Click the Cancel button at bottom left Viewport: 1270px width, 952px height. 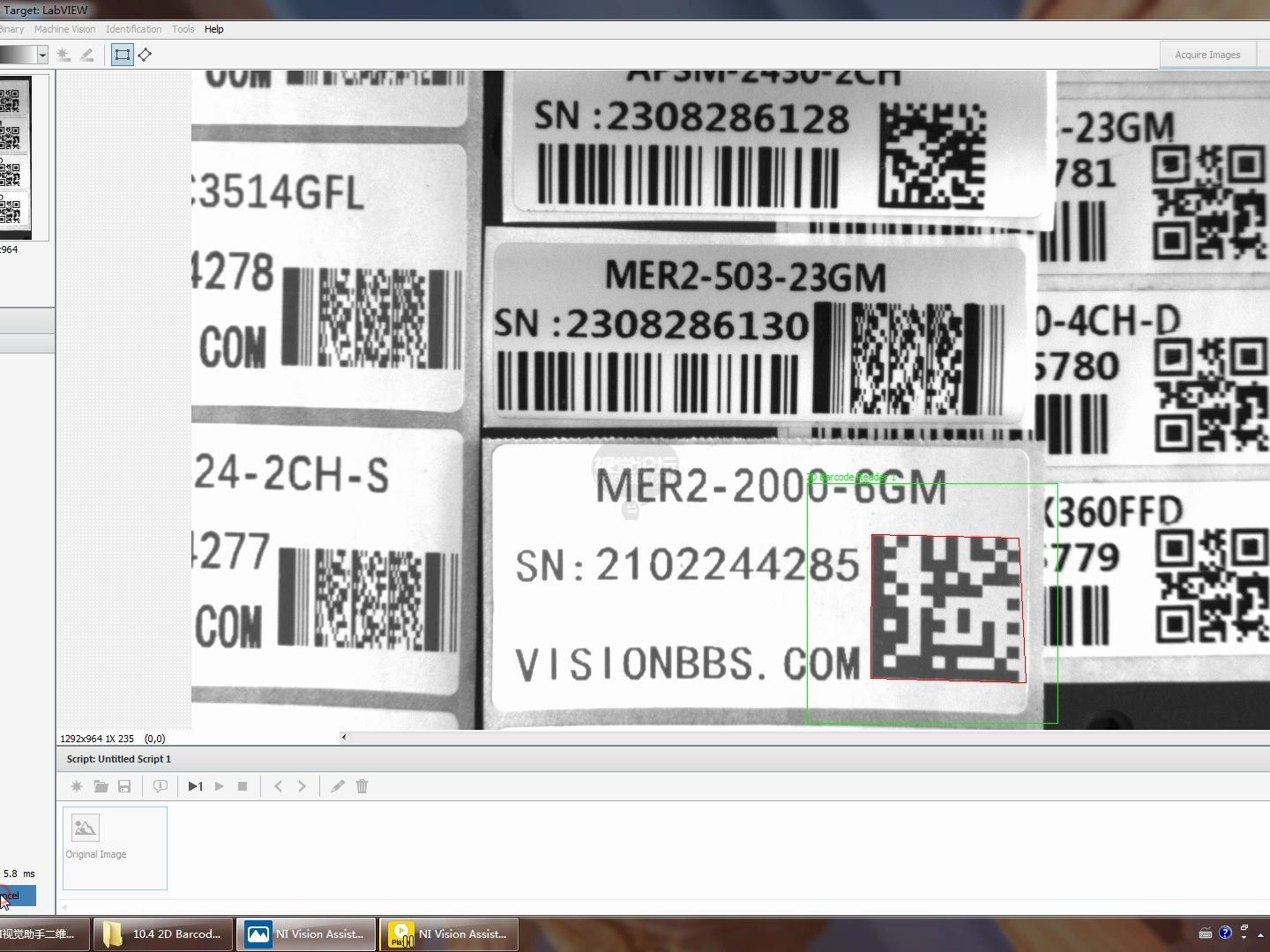[17, 896]
